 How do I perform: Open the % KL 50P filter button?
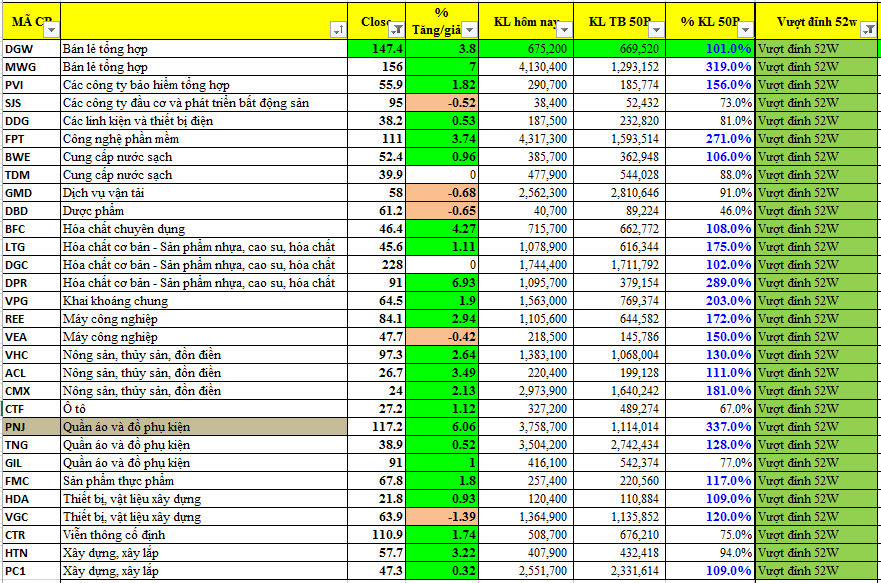[x=744, y=30]
